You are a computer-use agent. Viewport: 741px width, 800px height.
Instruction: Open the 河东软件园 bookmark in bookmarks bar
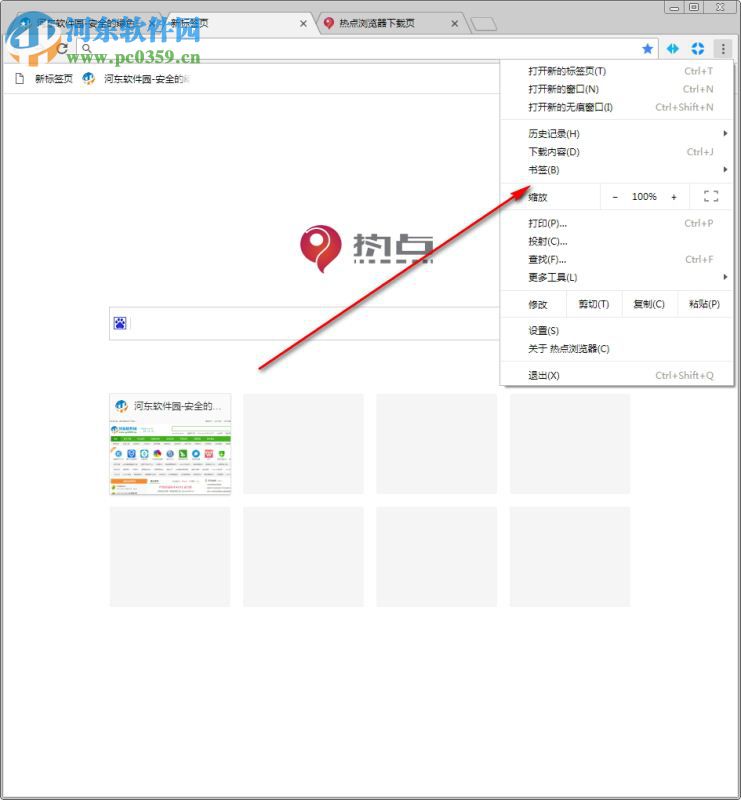click(136, 79)
